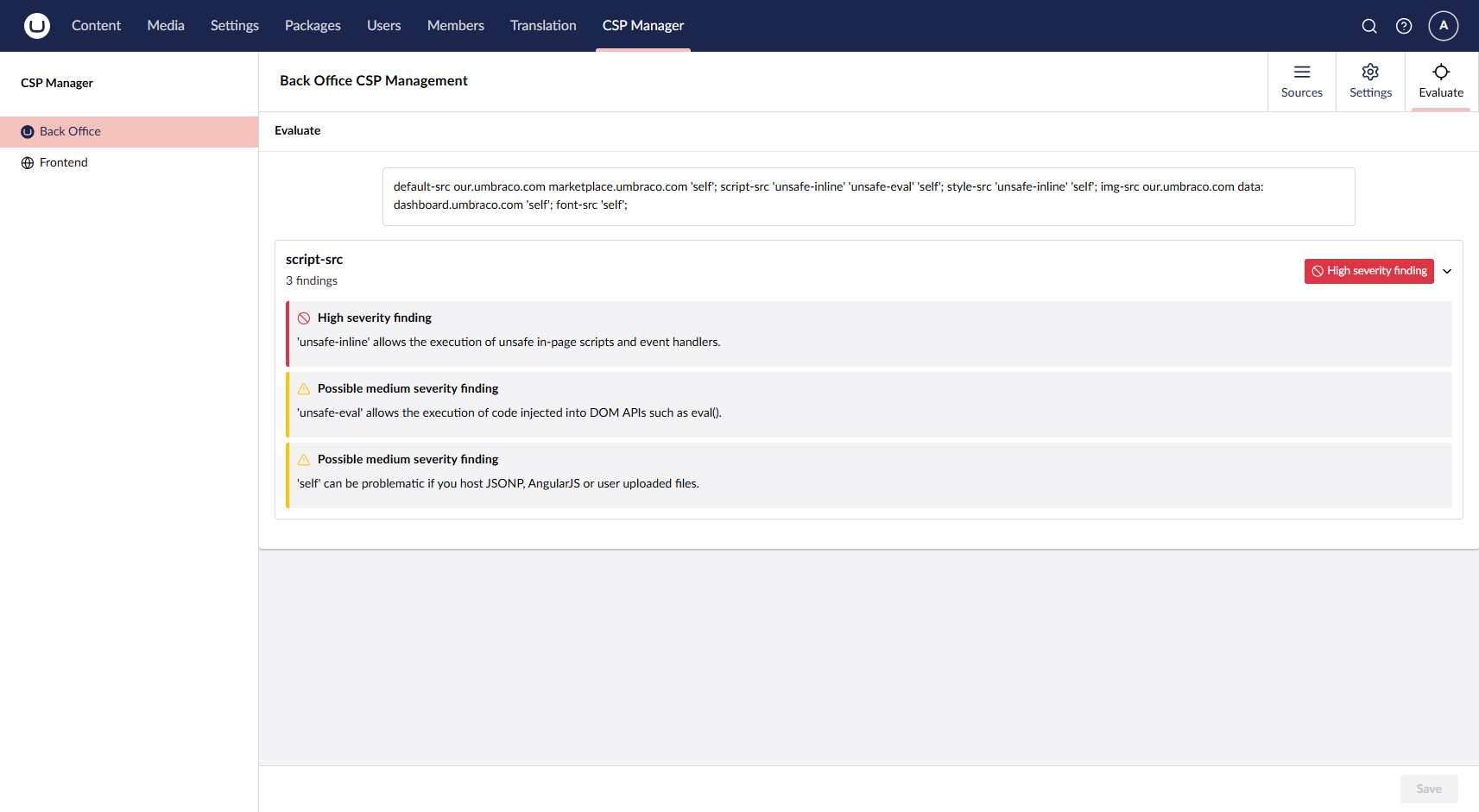Viewport: 1479px width, 812px height.
Task: Click 'High severity finding' row title text
Action: [375, 318]
